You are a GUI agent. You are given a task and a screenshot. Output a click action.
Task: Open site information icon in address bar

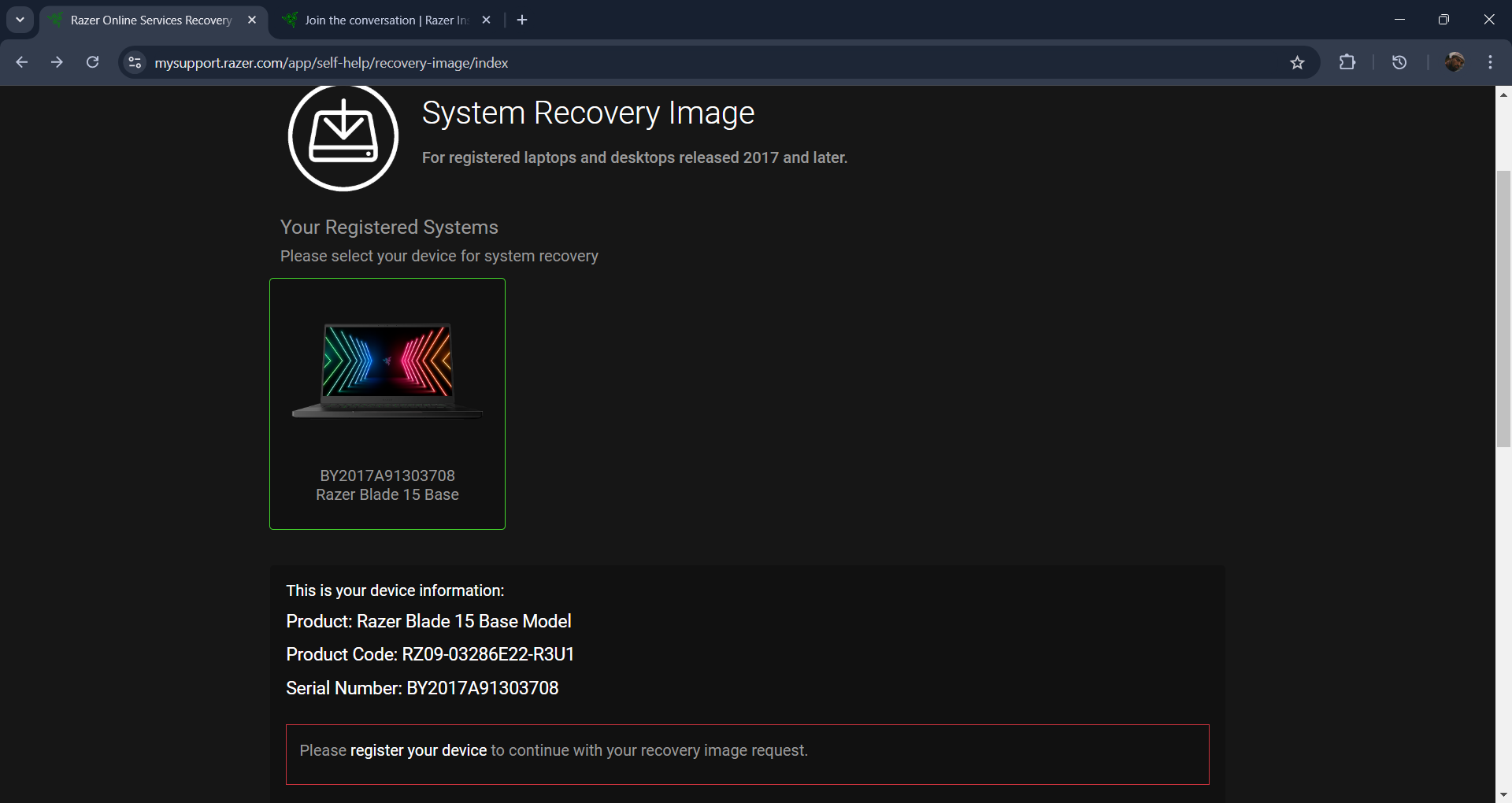tap(135, 62)
